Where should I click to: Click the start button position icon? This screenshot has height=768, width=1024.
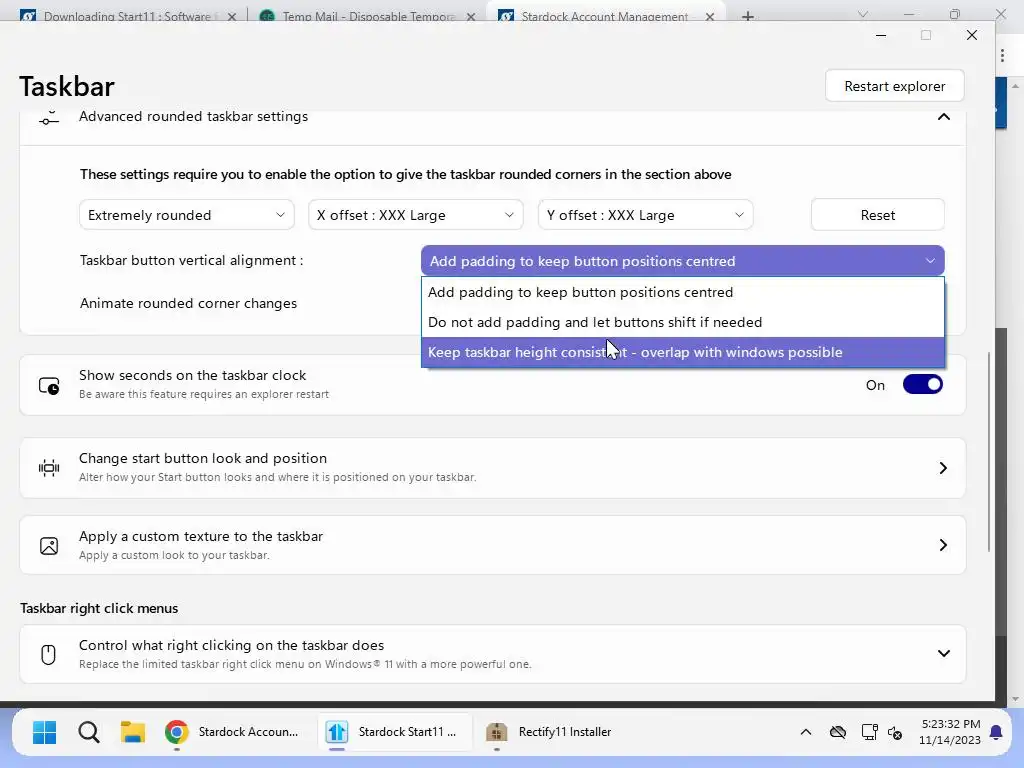pos(49,468)
